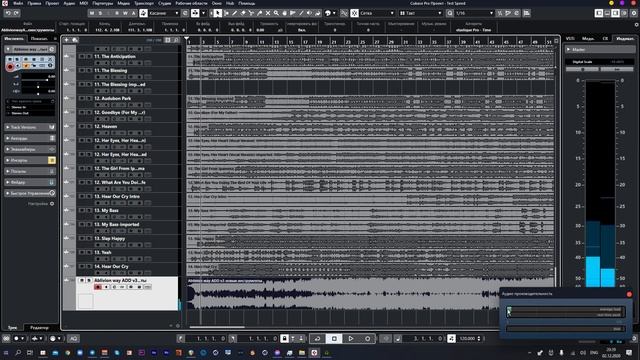Redo the action with the redo arrow
640x360 pixels.
[x=16, y=13]
